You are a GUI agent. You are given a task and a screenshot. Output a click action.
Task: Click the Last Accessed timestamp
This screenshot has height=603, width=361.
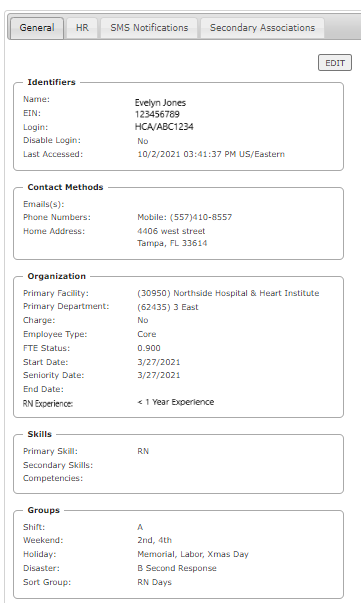[211, 154]
